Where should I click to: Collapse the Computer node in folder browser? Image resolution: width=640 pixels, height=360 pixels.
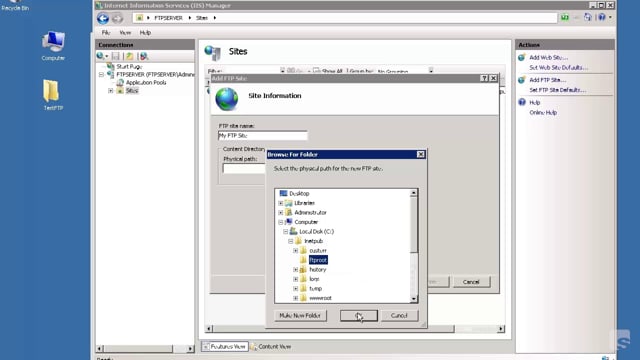point(280,222)
